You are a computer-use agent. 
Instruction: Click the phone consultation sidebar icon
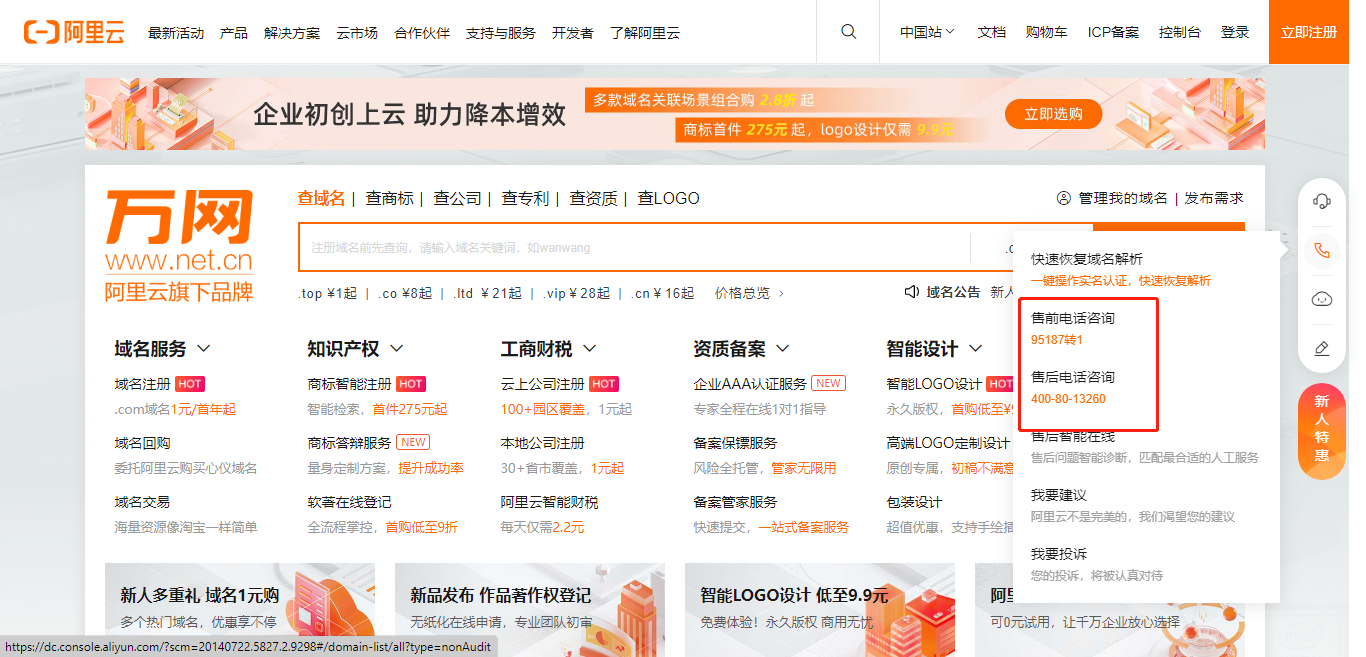tap(1321, 250)
